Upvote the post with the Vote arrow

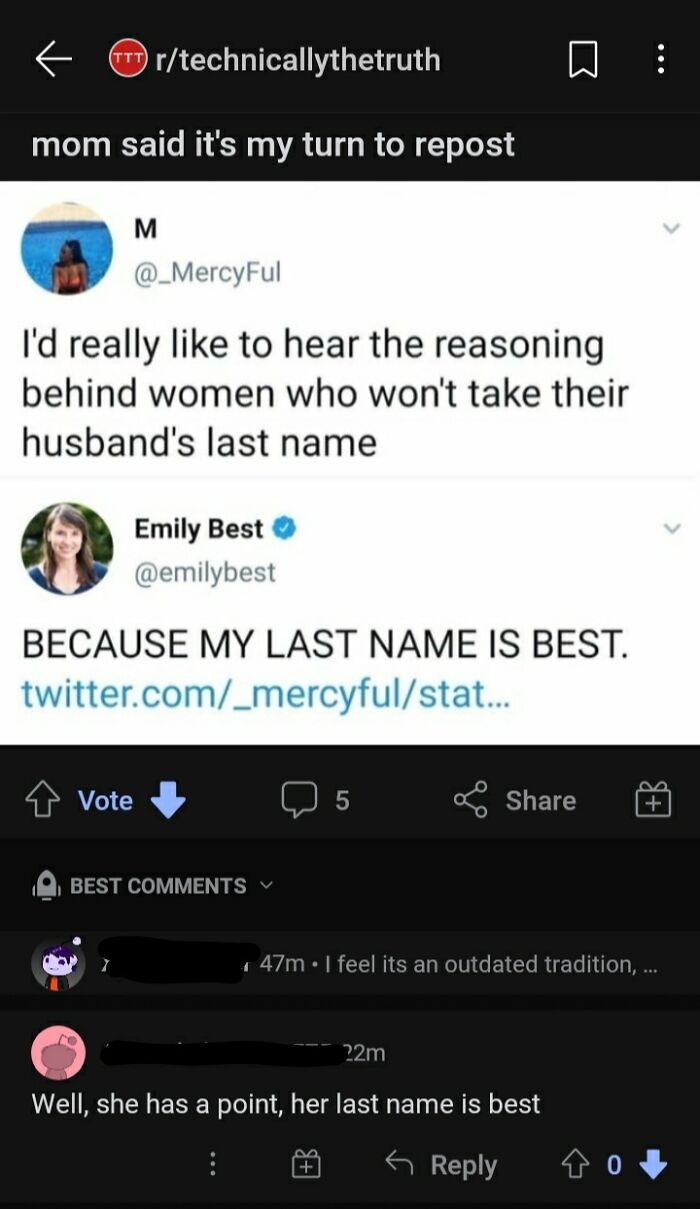point(43,800)
